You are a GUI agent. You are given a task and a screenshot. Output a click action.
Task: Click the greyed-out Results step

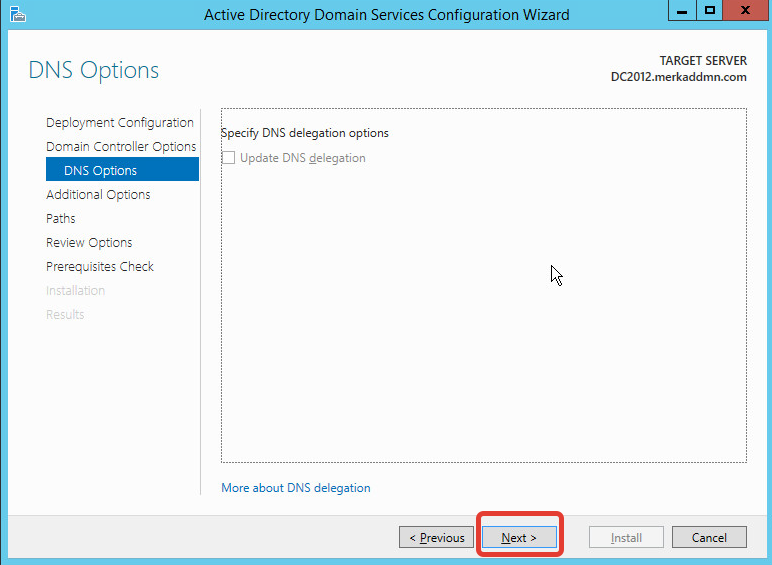tap(65, 314)
